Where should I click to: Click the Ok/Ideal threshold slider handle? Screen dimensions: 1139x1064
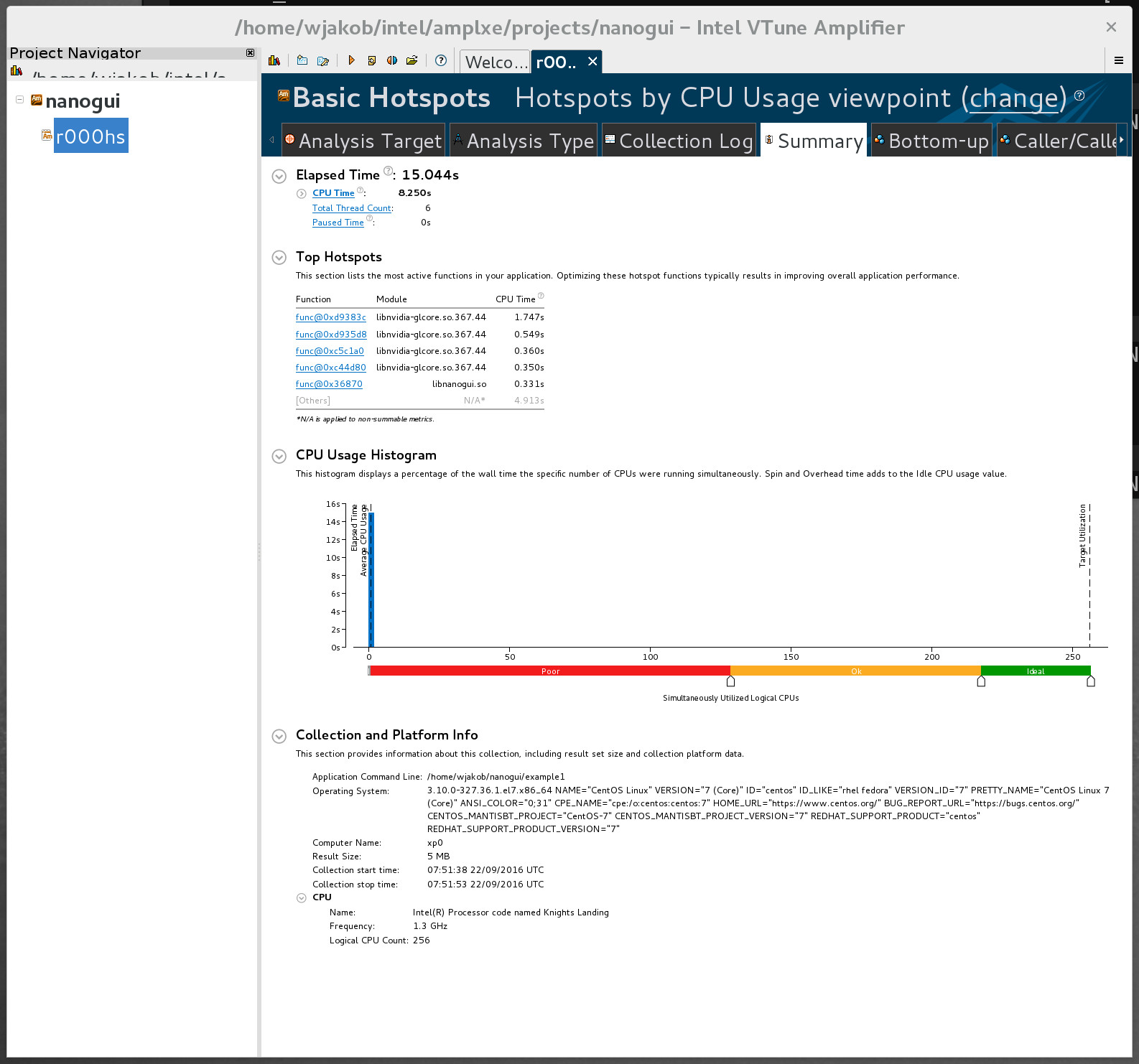tap(981, 681)
